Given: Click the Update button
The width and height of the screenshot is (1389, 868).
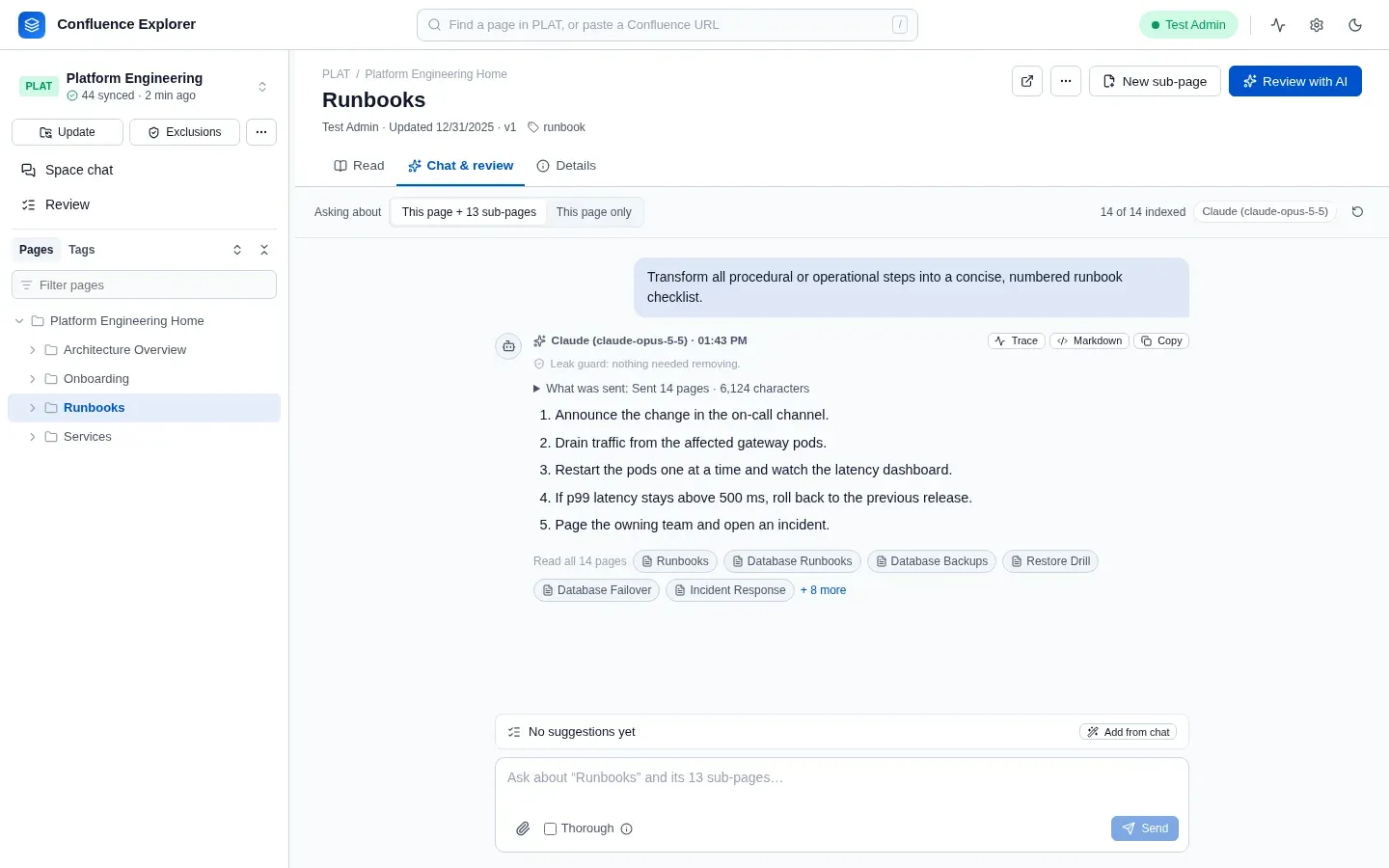Looking at the screenshot, I should tap(68, 132).
